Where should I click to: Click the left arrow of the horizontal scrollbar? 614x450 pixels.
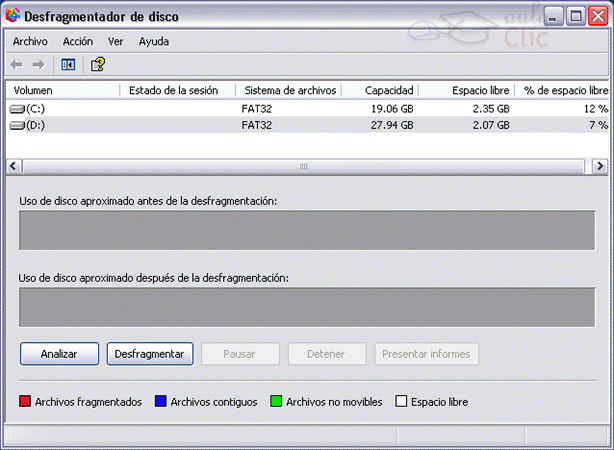point(14,166)
